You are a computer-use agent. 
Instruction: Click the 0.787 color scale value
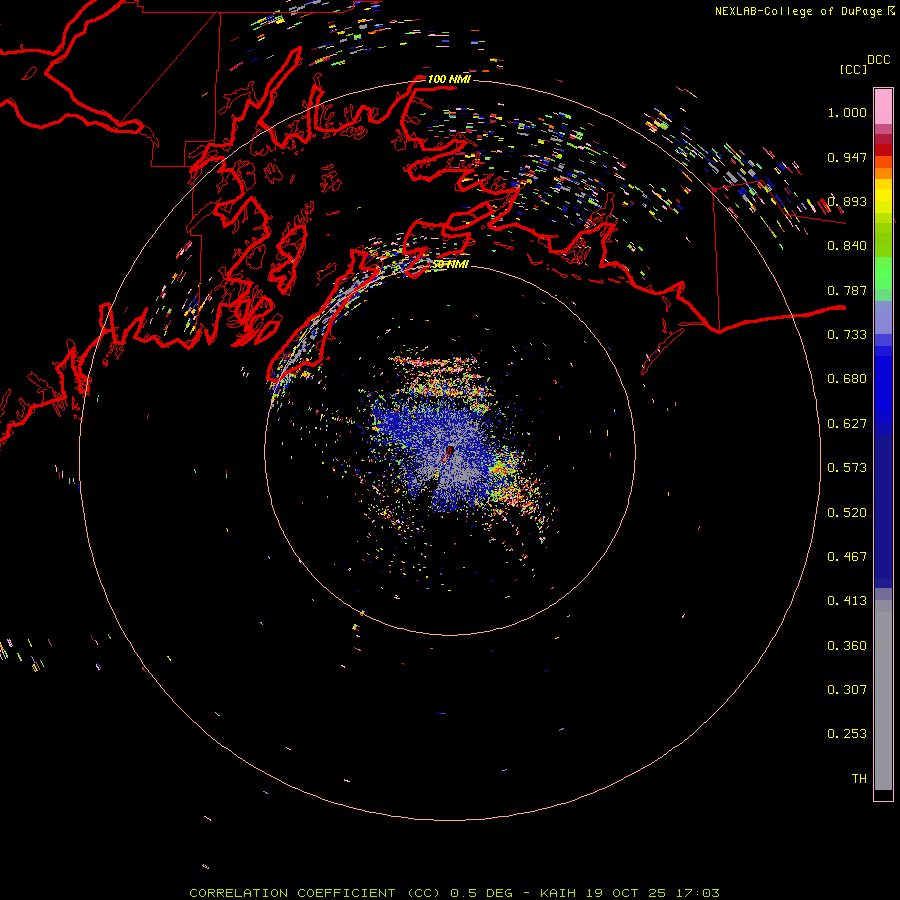847,290
